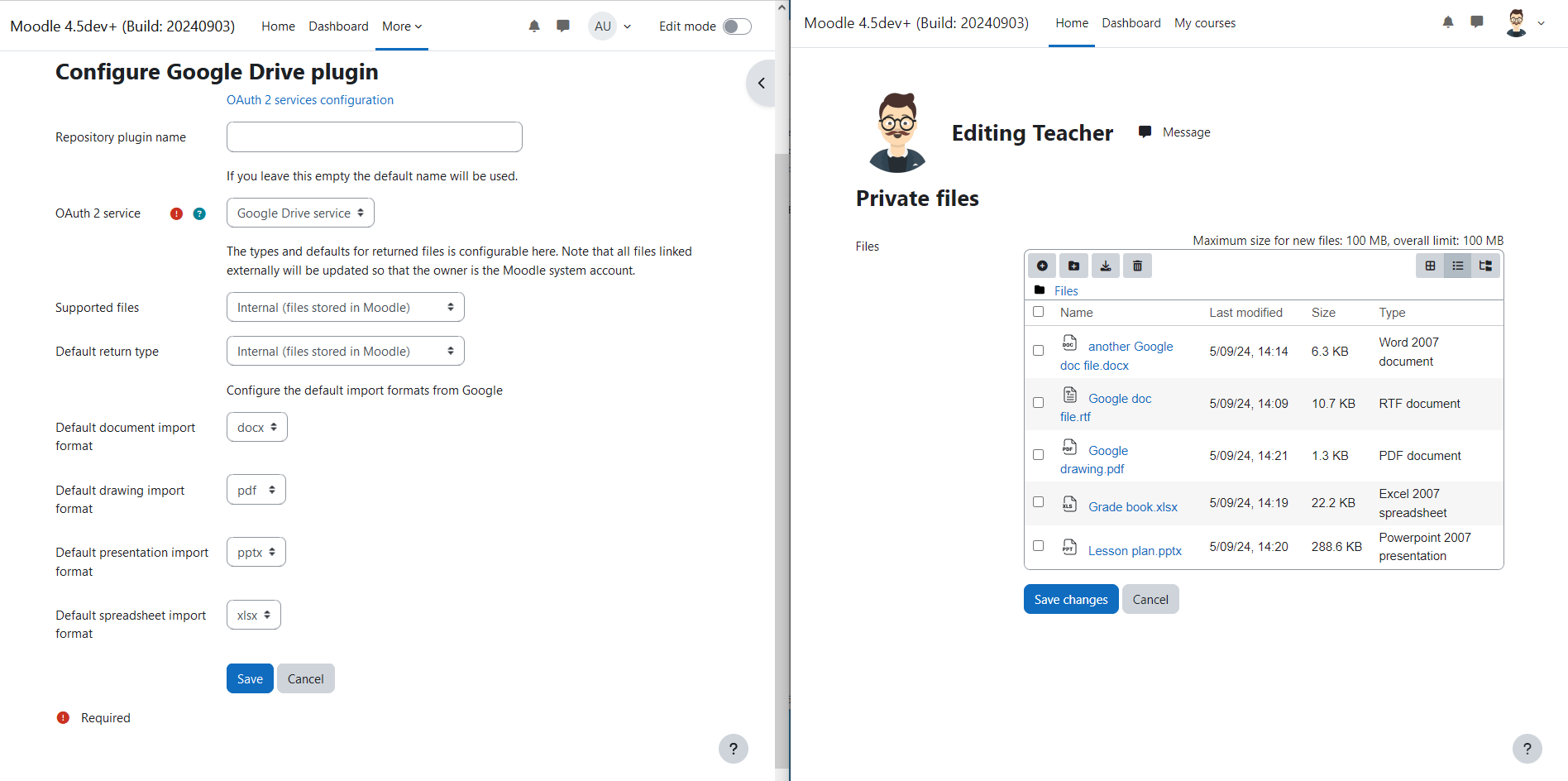Cancel the Google Drive plugin configuration
The image size is (1568, 781).
click(305, 678)
